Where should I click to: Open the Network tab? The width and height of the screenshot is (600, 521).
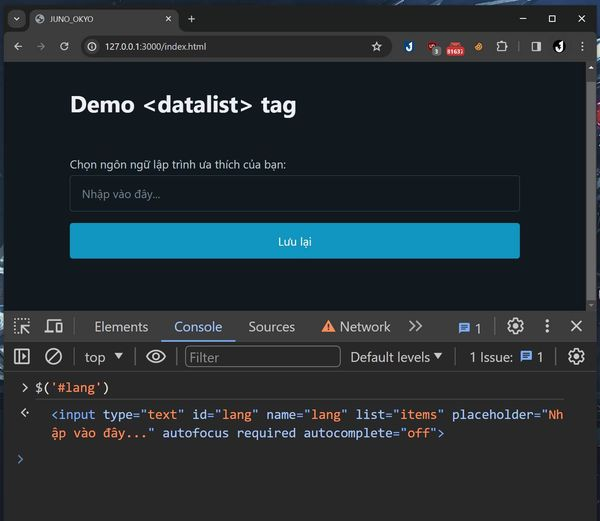pyautogui.click(x=356, y=327)
